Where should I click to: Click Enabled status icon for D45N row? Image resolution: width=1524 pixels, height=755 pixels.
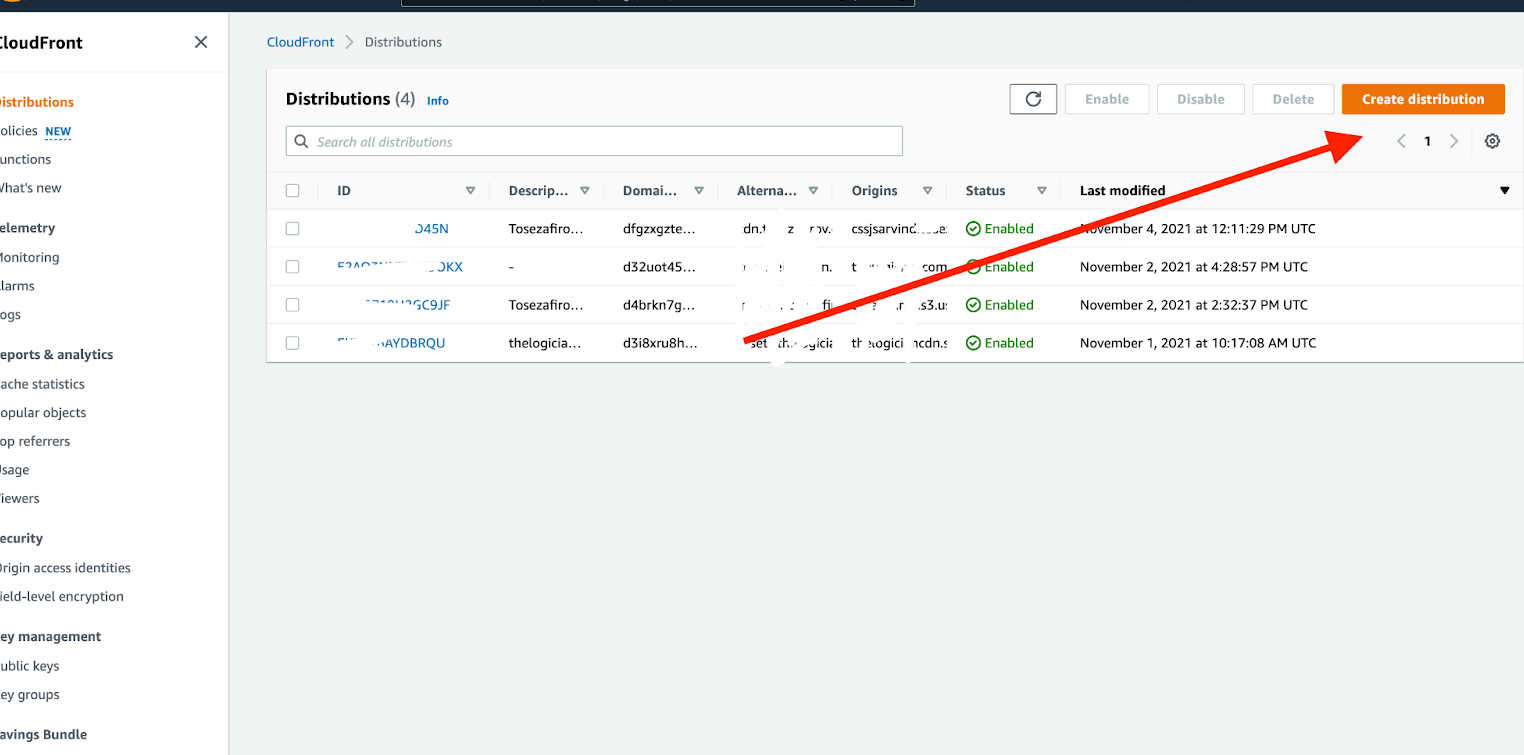(x=973, y=228)
